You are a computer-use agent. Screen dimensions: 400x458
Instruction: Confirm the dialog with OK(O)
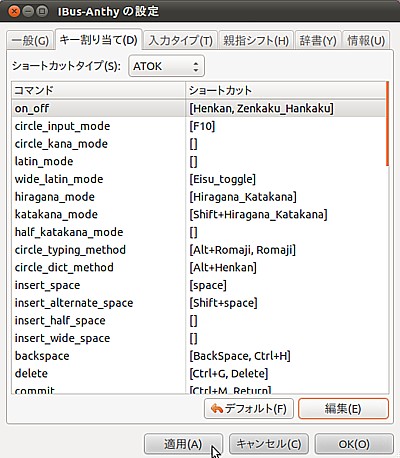click(354, 444)
